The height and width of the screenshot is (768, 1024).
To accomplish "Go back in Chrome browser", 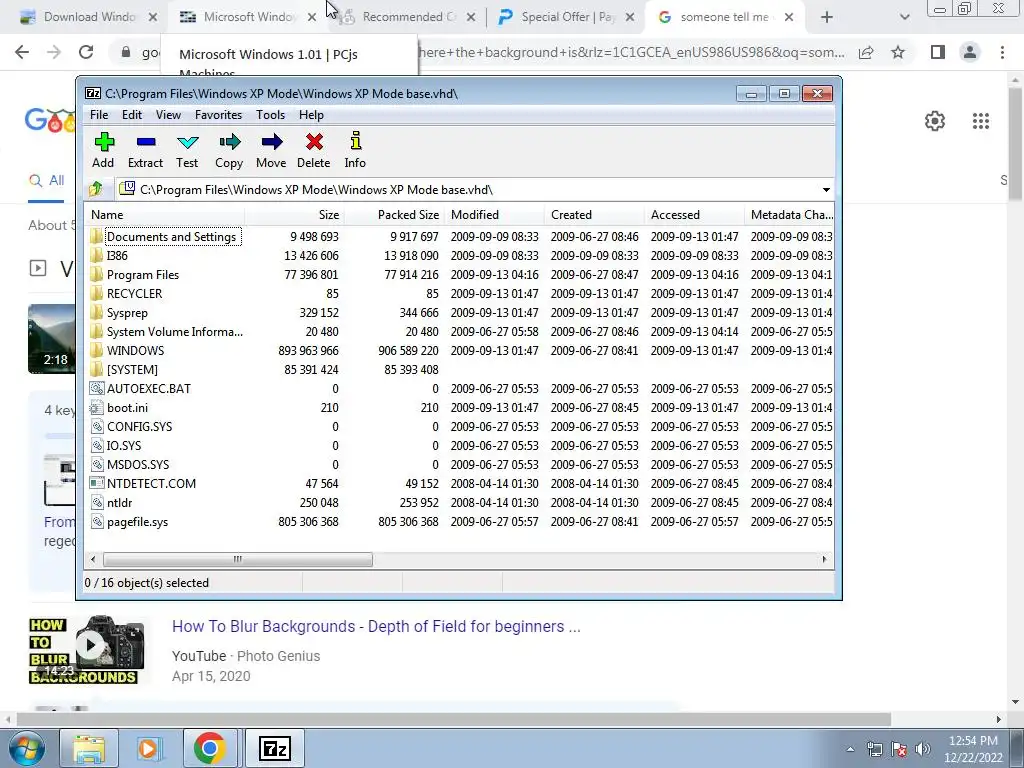I will (x=22, y=52).
